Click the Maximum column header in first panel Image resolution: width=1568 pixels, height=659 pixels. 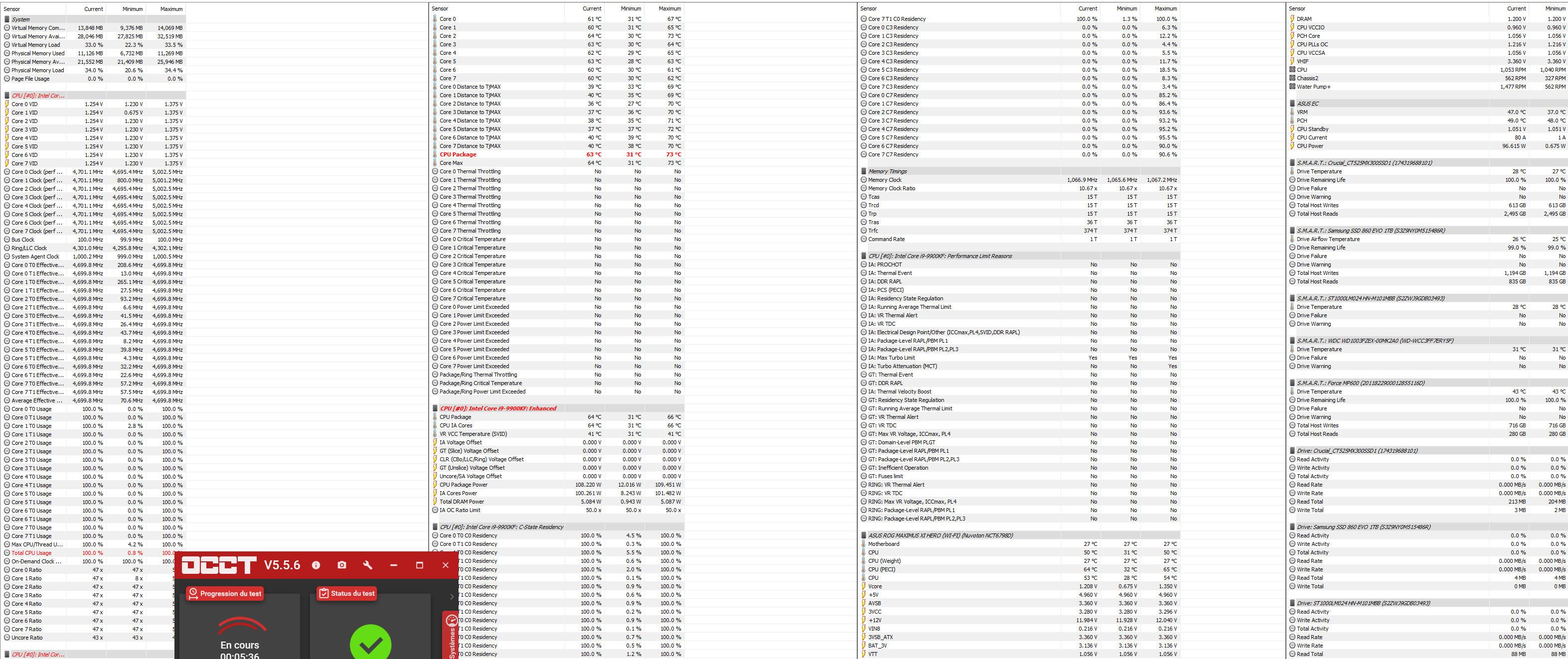pos(171,9)
